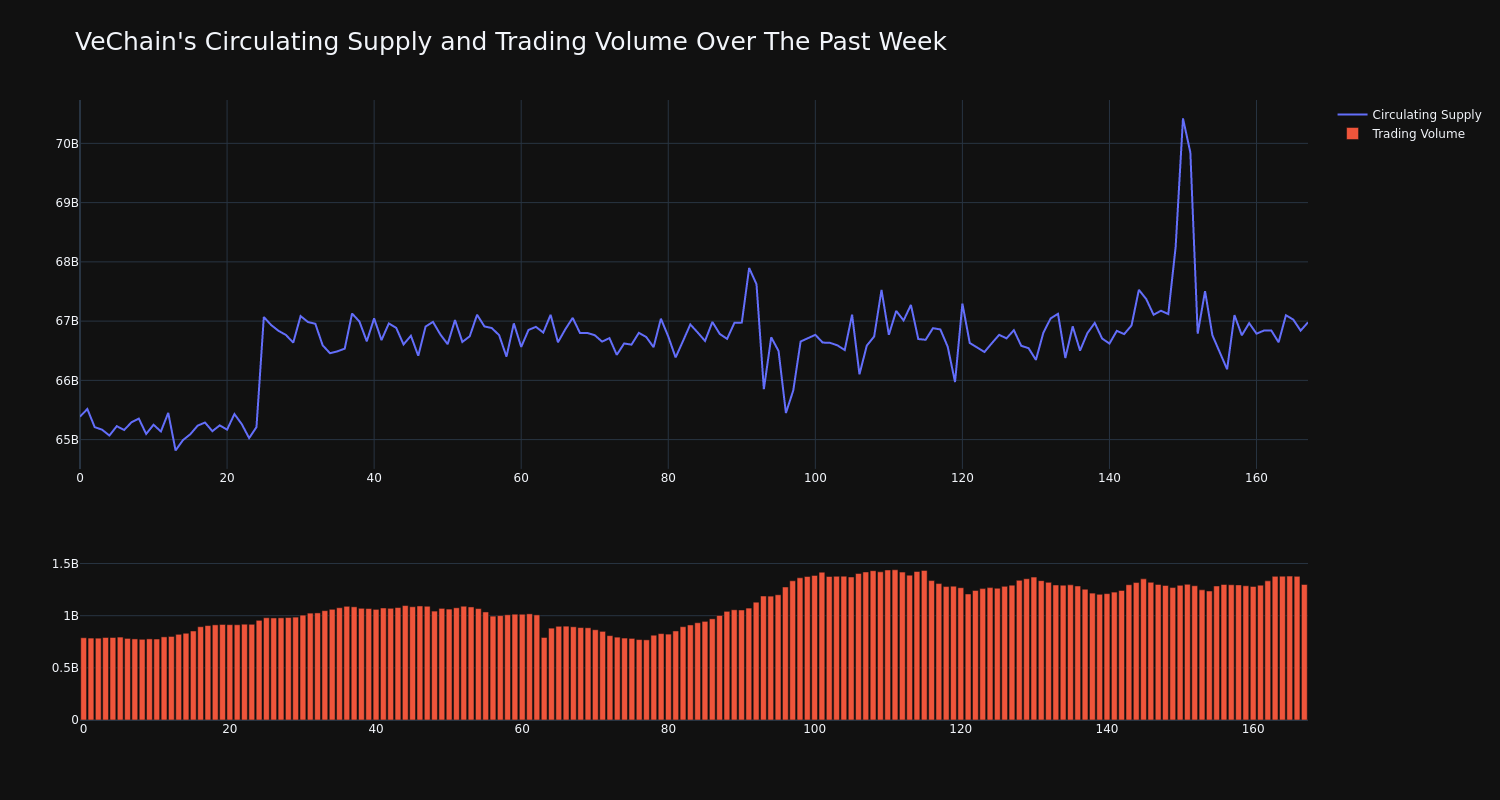Click the 65B label on supply axis
The image size is (1500, 800).
[66, 440]
